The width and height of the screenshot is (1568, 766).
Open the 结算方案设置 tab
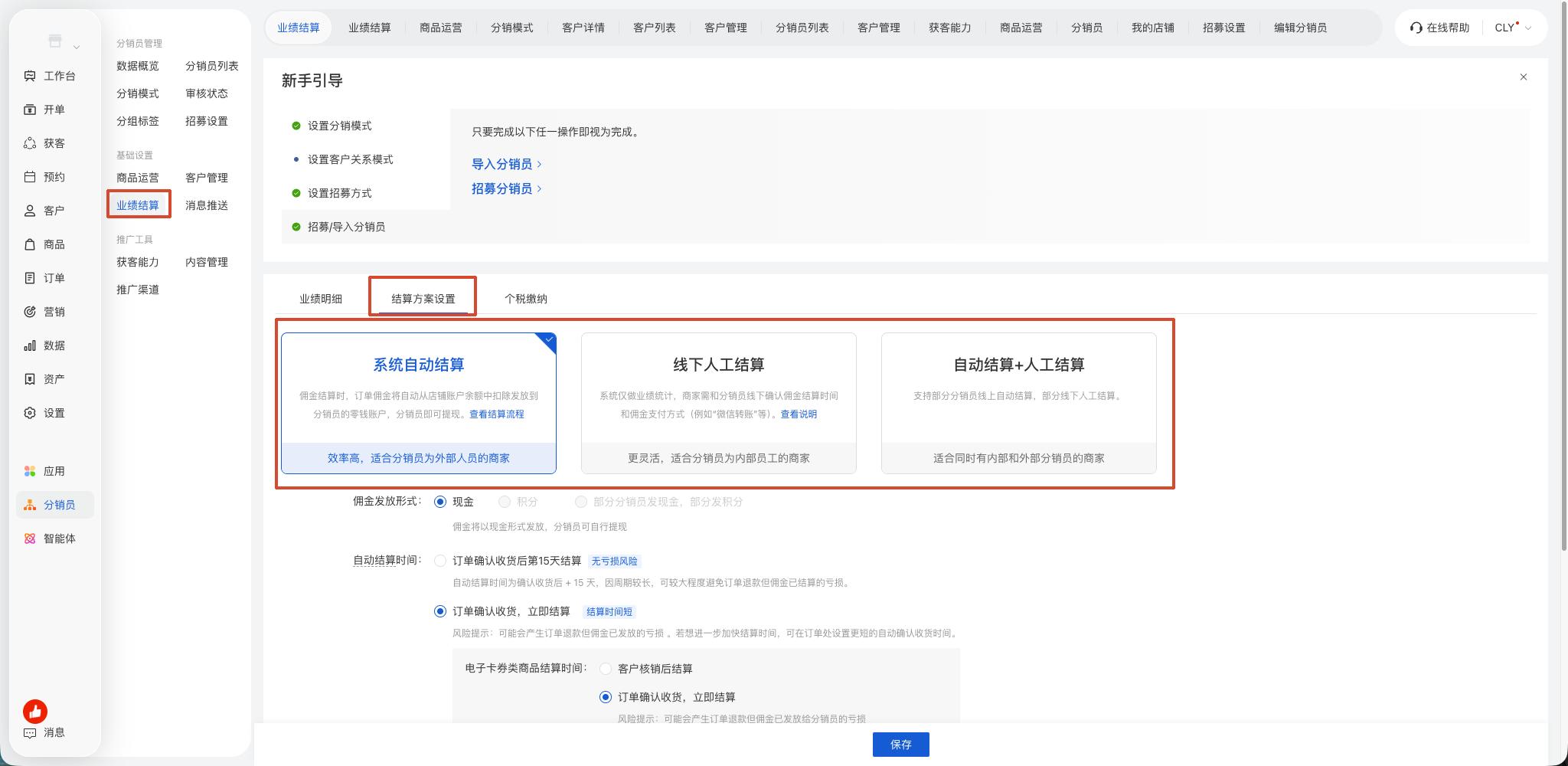[423, 299]
